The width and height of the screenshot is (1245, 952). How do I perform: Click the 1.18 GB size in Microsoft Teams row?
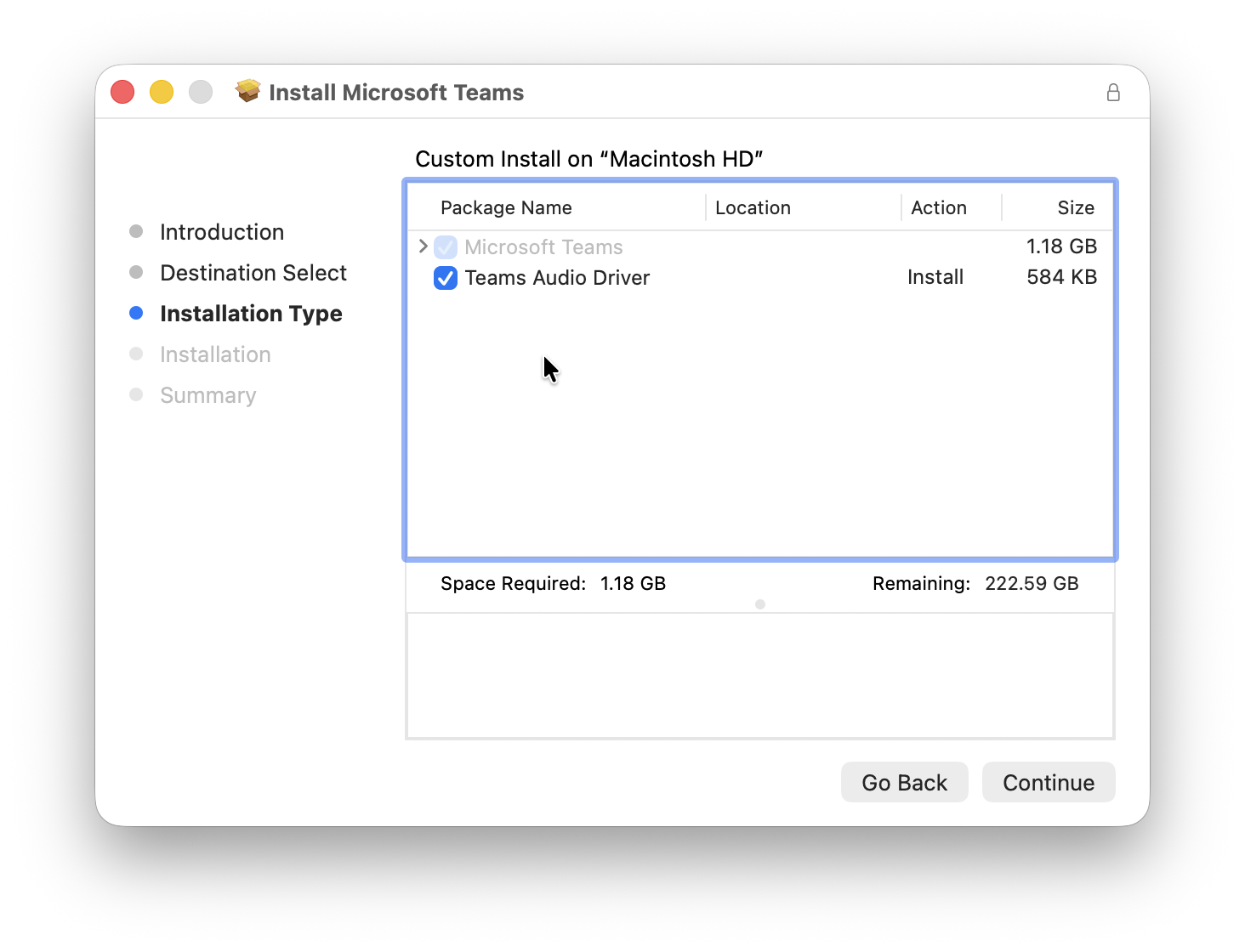click(x=1061, y=246)
